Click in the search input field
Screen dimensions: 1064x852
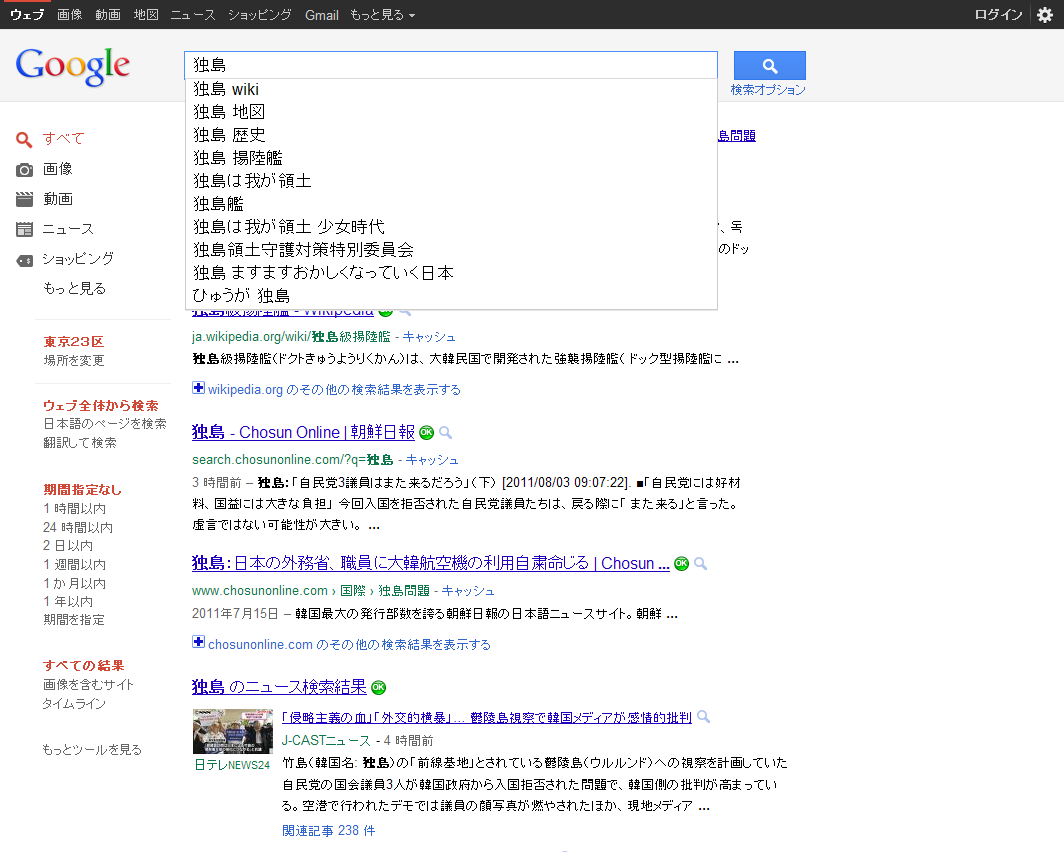pyautogui.click(x=451, y=65)
